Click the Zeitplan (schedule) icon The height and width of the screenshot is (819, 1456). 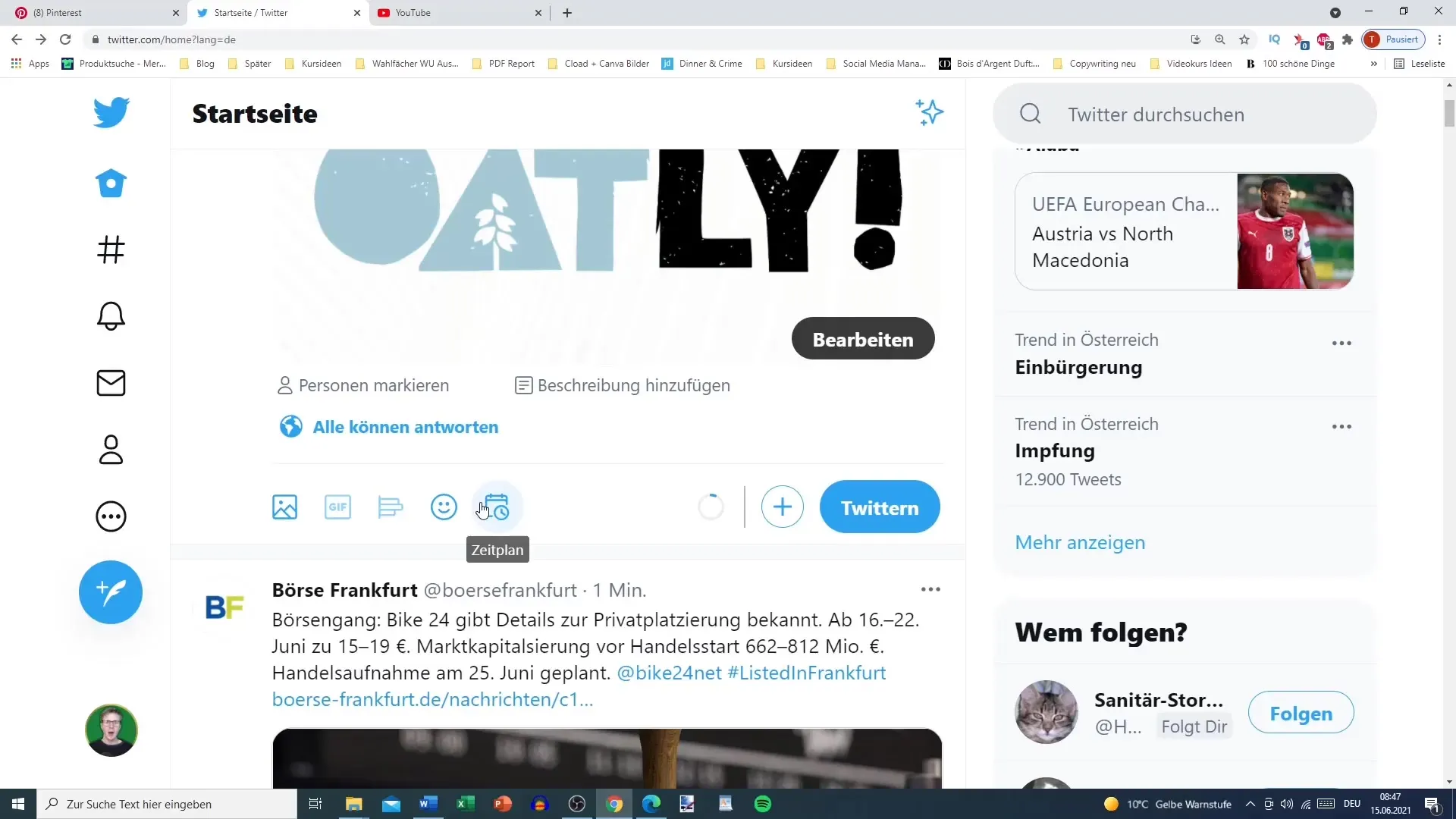coord(497,507)
